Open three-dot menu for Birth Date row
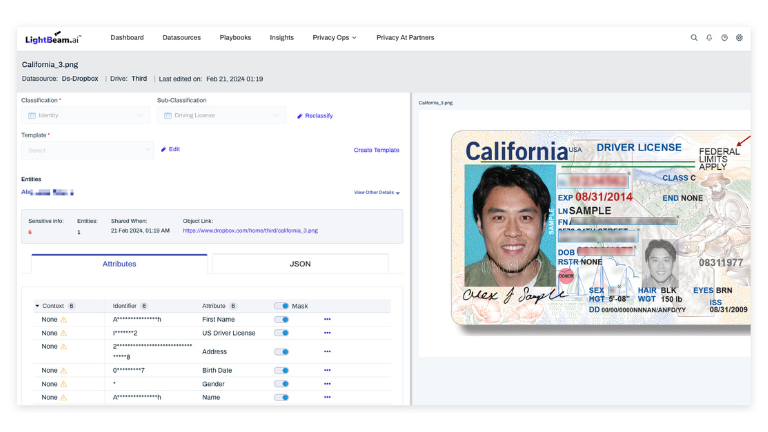The image size is (768, 432). 327,371
